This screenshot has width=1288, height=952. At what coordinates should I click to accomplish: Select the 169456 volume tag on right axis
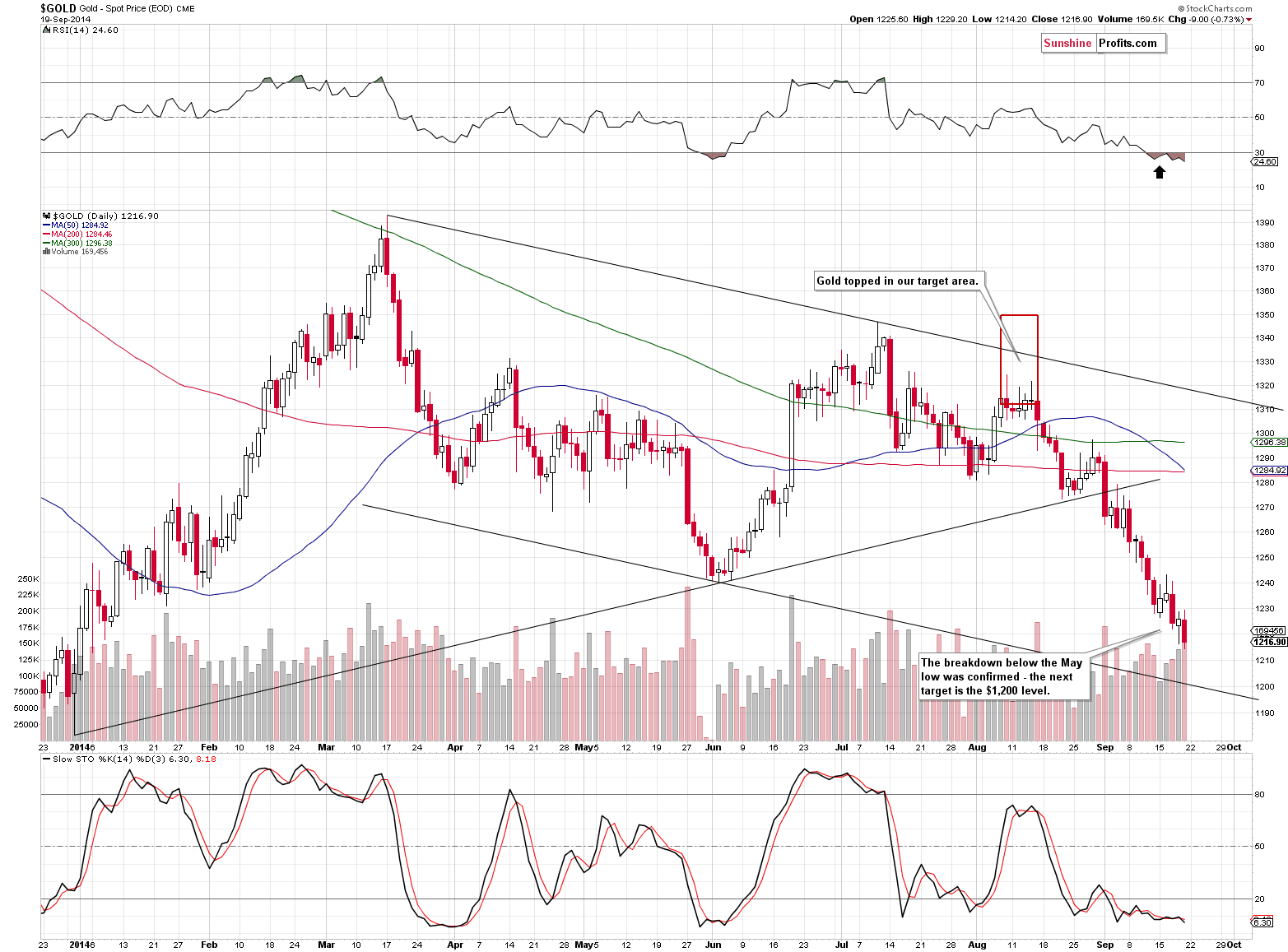coord(1268,631)
